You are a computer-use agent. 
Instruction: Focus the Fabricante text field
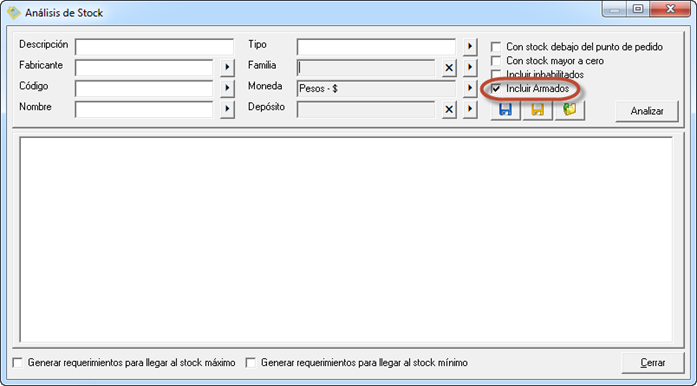[x=144, y=68]
